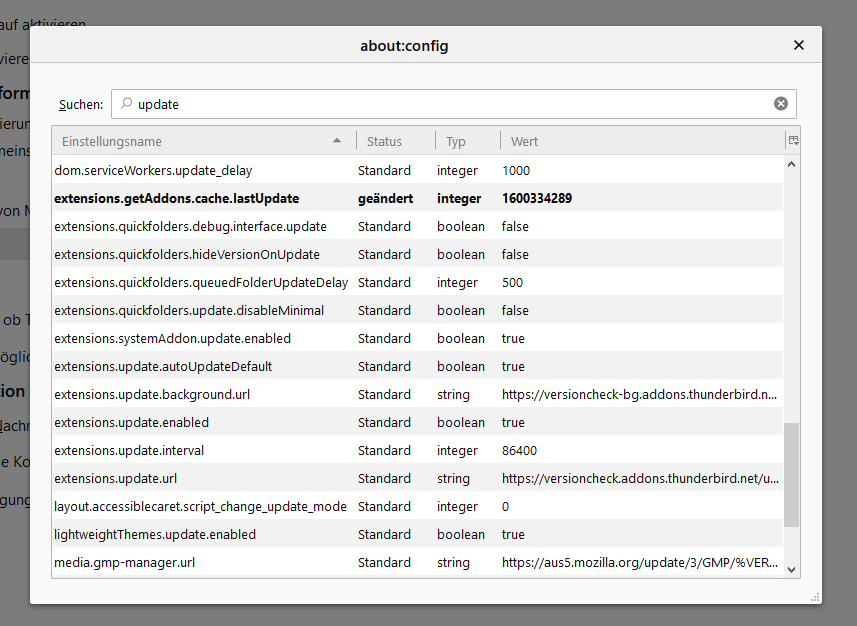Screen dimensions: 857x626
Task: Click the vertical scrollbar thumb
Action: (x=792, y=474)
